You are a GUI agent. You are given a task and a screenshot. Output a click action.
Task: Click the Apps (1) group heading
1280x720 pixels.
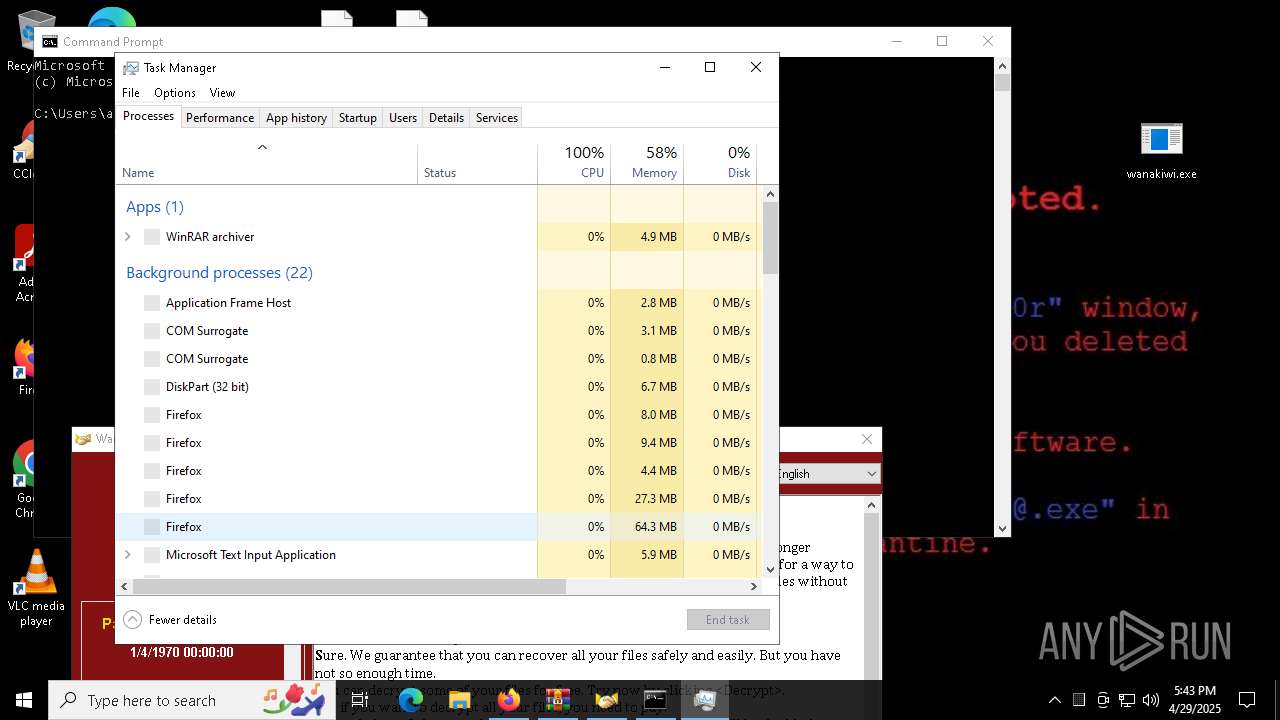155,207
